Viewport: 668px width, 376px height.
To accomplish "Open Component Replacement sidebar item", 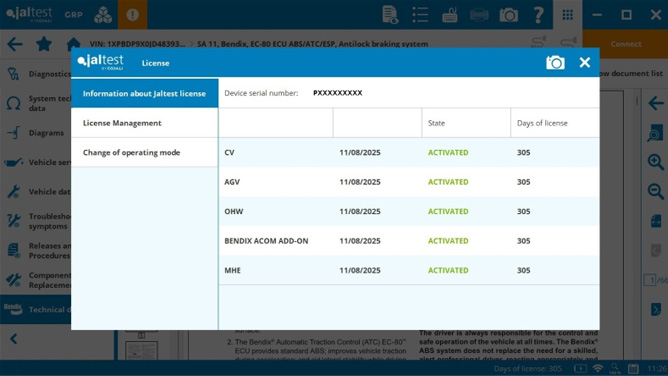I will 36,280.
